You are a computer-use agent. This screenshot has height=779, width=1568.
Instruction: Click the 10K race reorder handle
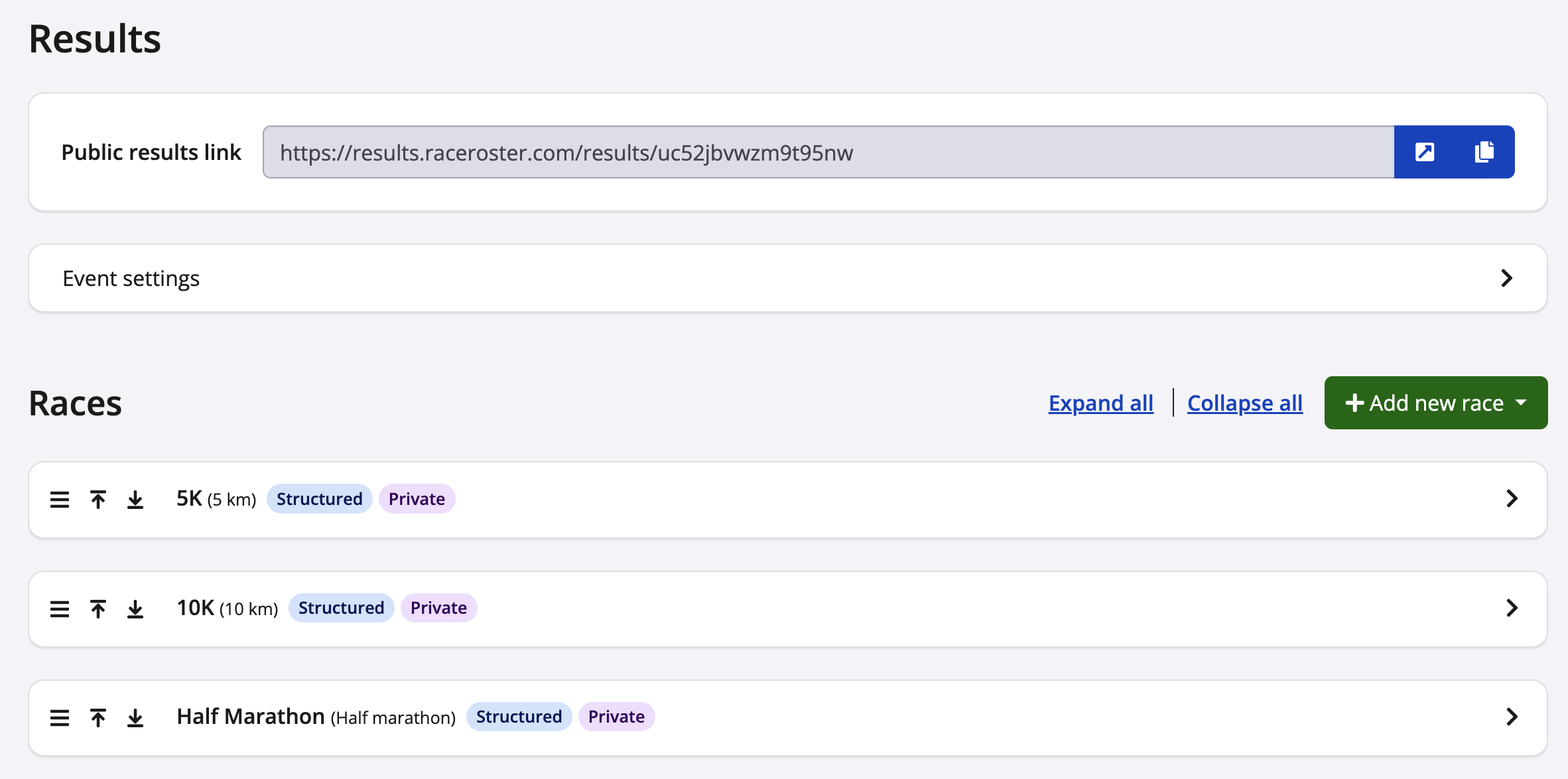coord(60,608)
